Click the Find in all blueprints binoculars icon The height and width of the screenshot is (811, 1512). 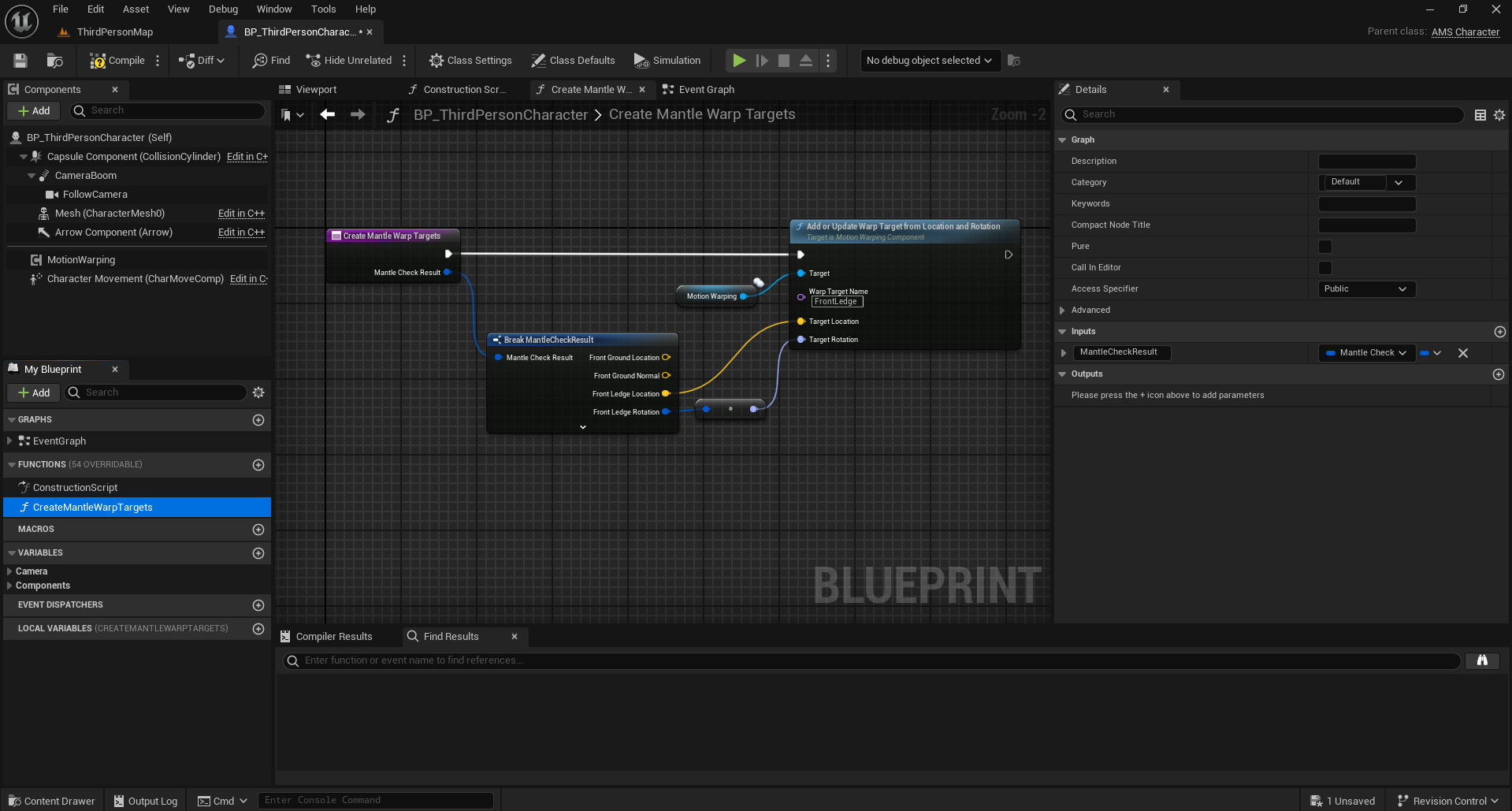point(1482,660)
